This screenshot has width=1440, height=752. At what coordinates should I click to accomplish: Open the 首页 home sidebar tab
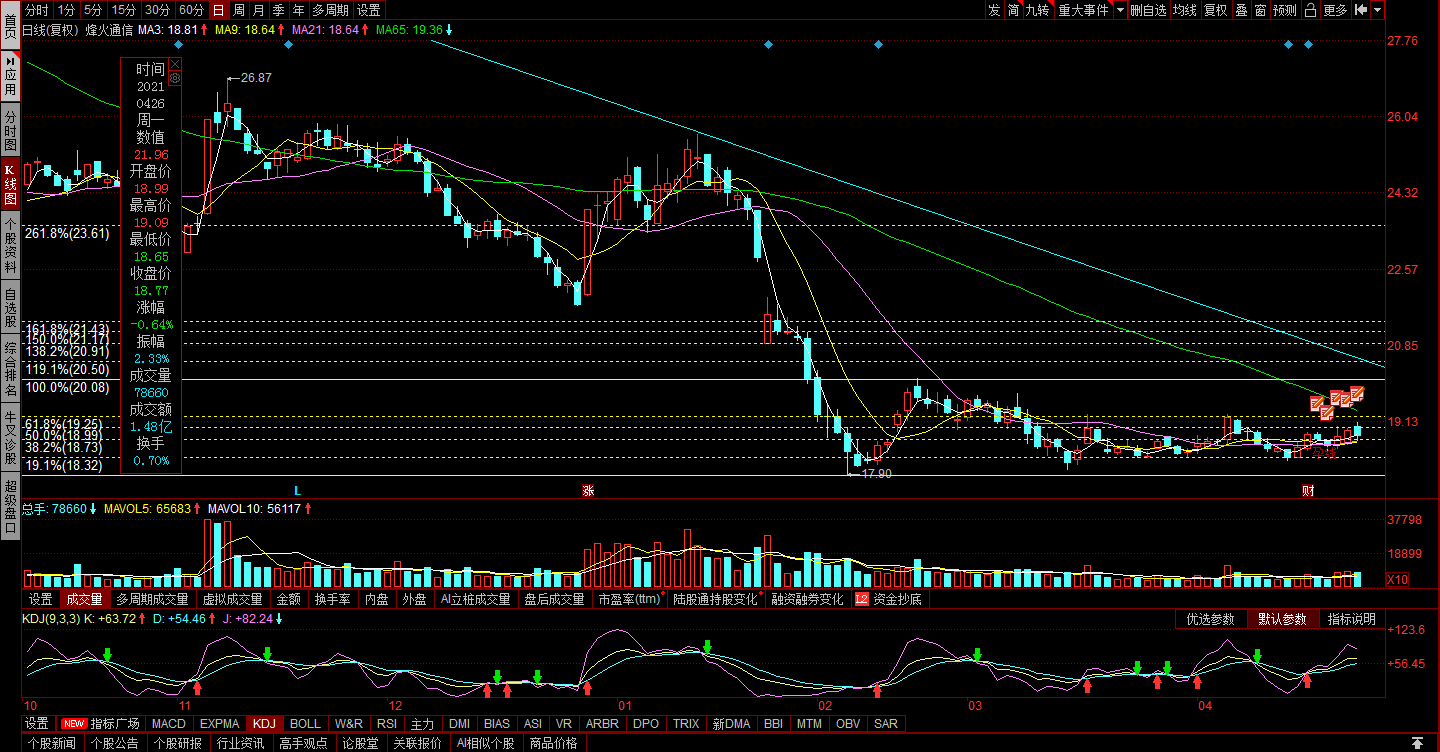click(x=10, y=23)
